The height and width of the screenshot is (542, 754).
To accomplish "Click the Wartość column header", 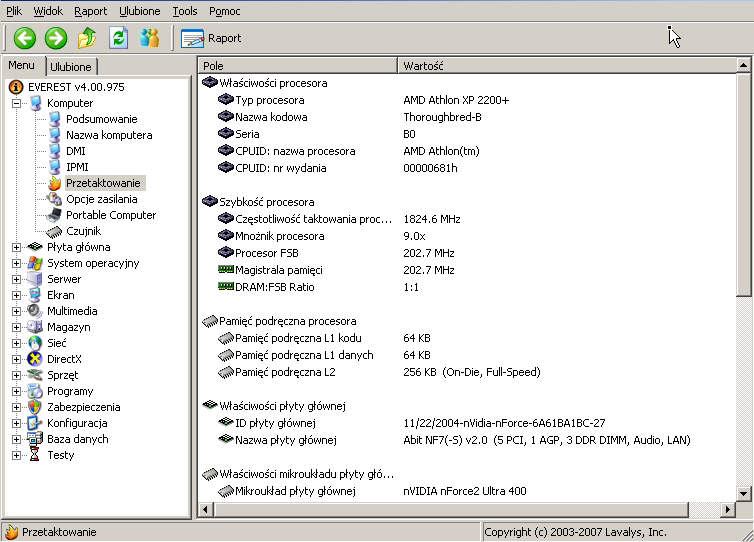I will pos(567,66).
